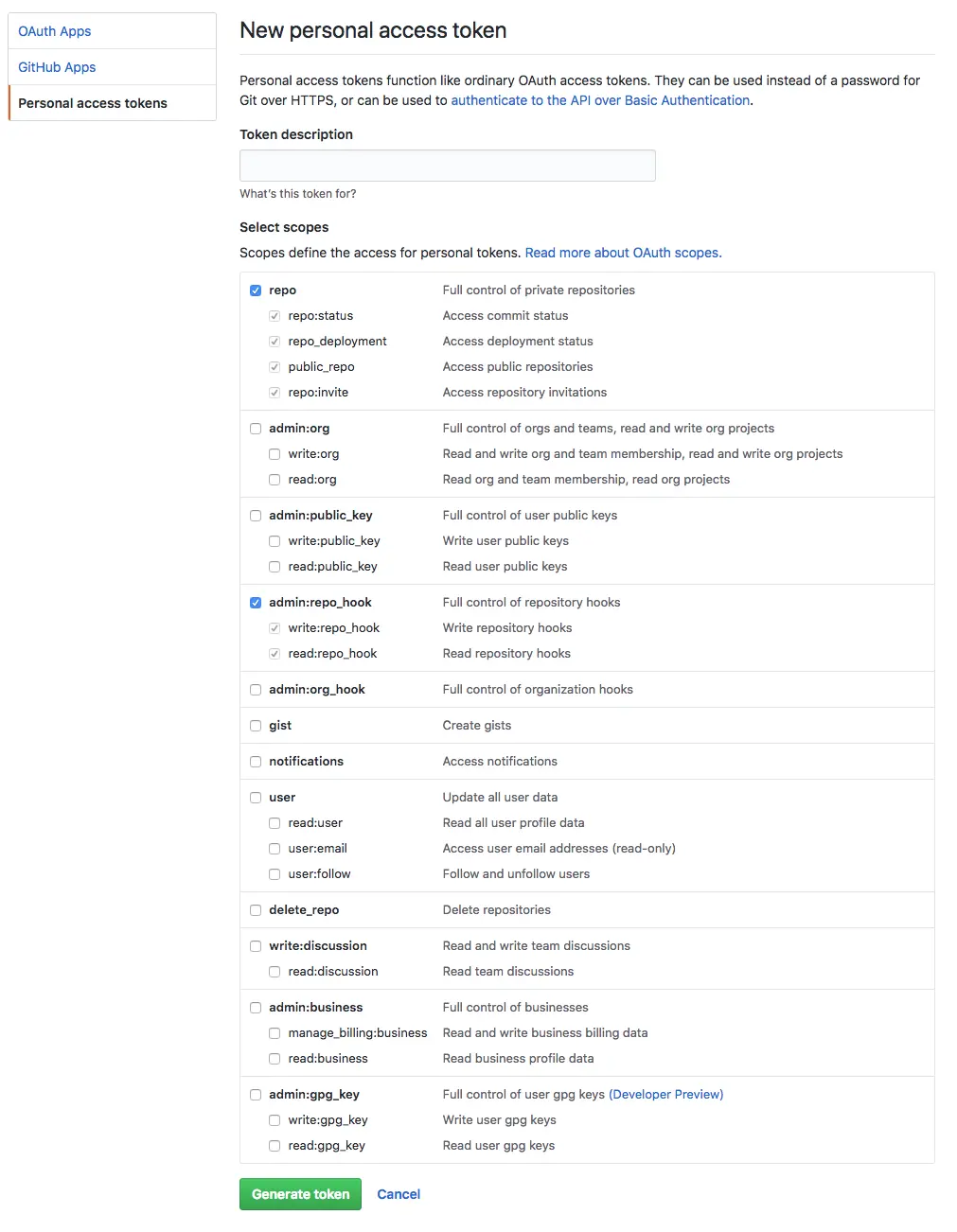Go to GitHub Apps in the sidebar

[x=57, y=67]
